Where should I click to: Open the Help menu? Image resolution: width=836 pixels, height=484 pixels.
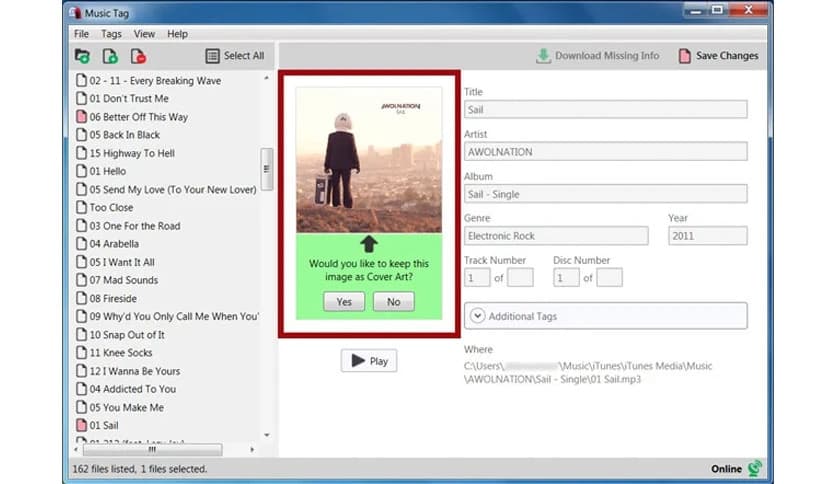tap(177, 34)
